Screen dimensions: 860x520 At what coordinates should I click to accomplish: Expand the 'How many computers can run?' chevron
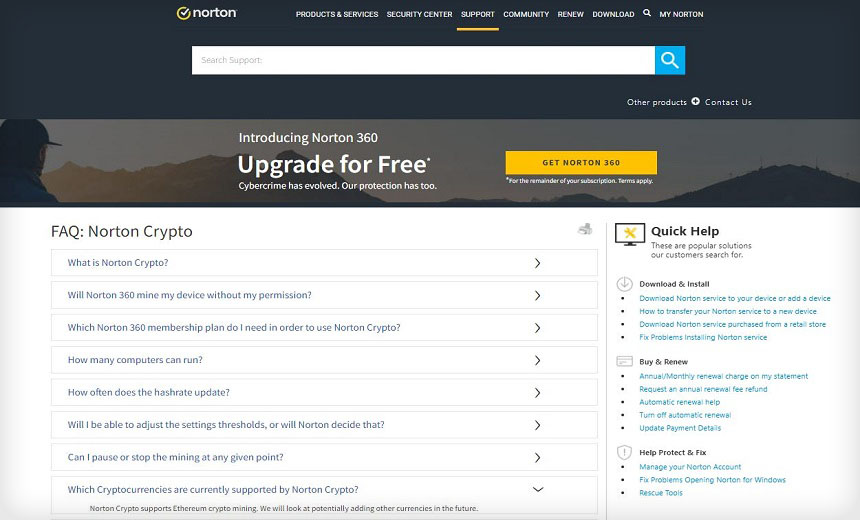click(x=538, y=360)
